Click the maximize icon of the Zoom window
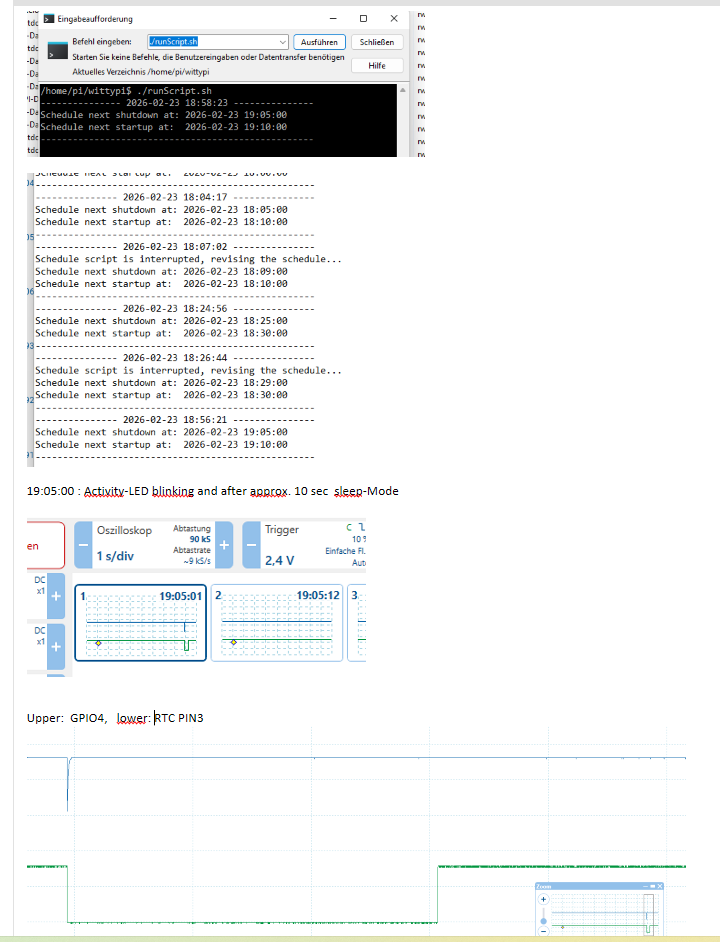 (x=652, y=886)
